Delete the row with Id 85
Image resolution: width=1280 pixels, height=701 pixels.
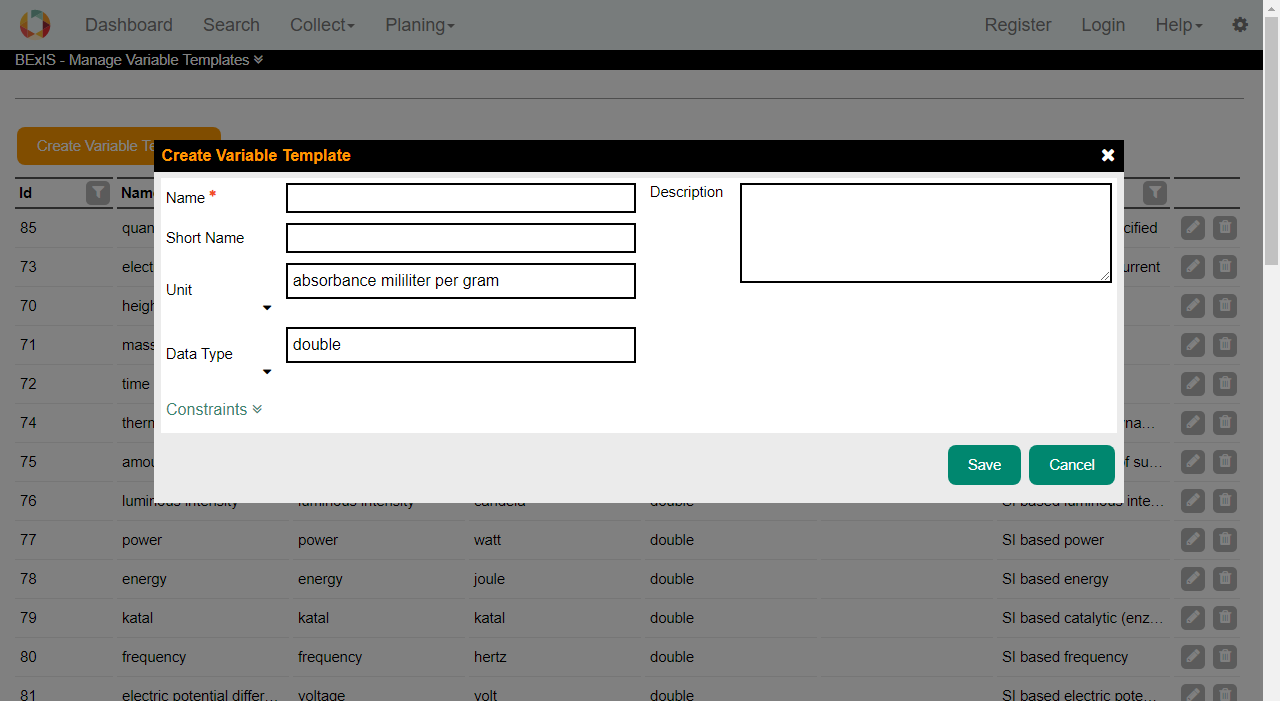[x=1225, y=228]
